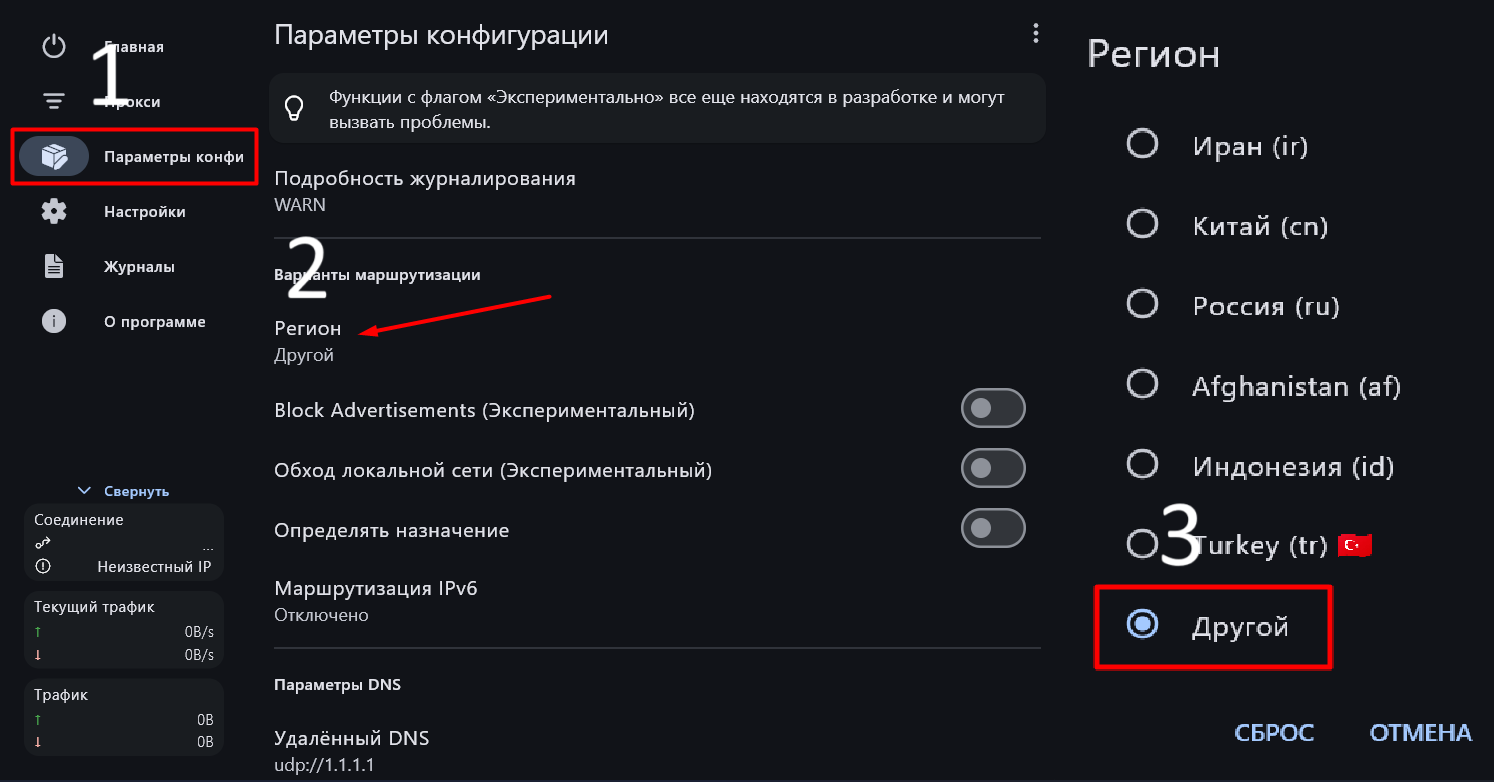Collapse the sidebar stats with Свернуть
1494x782 pixels.
pos(124,491)
